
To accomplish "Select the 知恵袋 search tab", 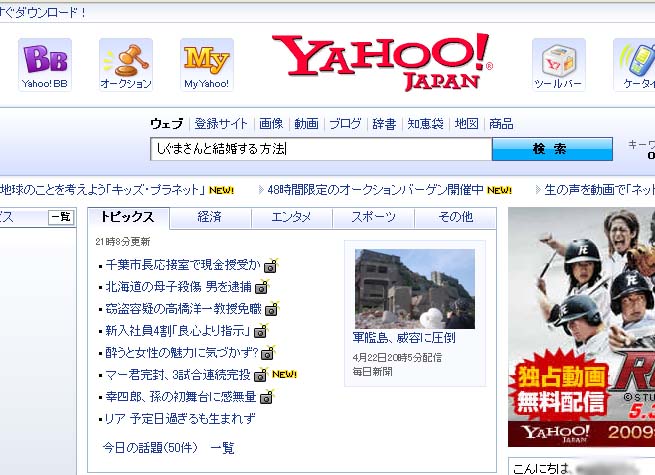I will [x=425, y=124].
